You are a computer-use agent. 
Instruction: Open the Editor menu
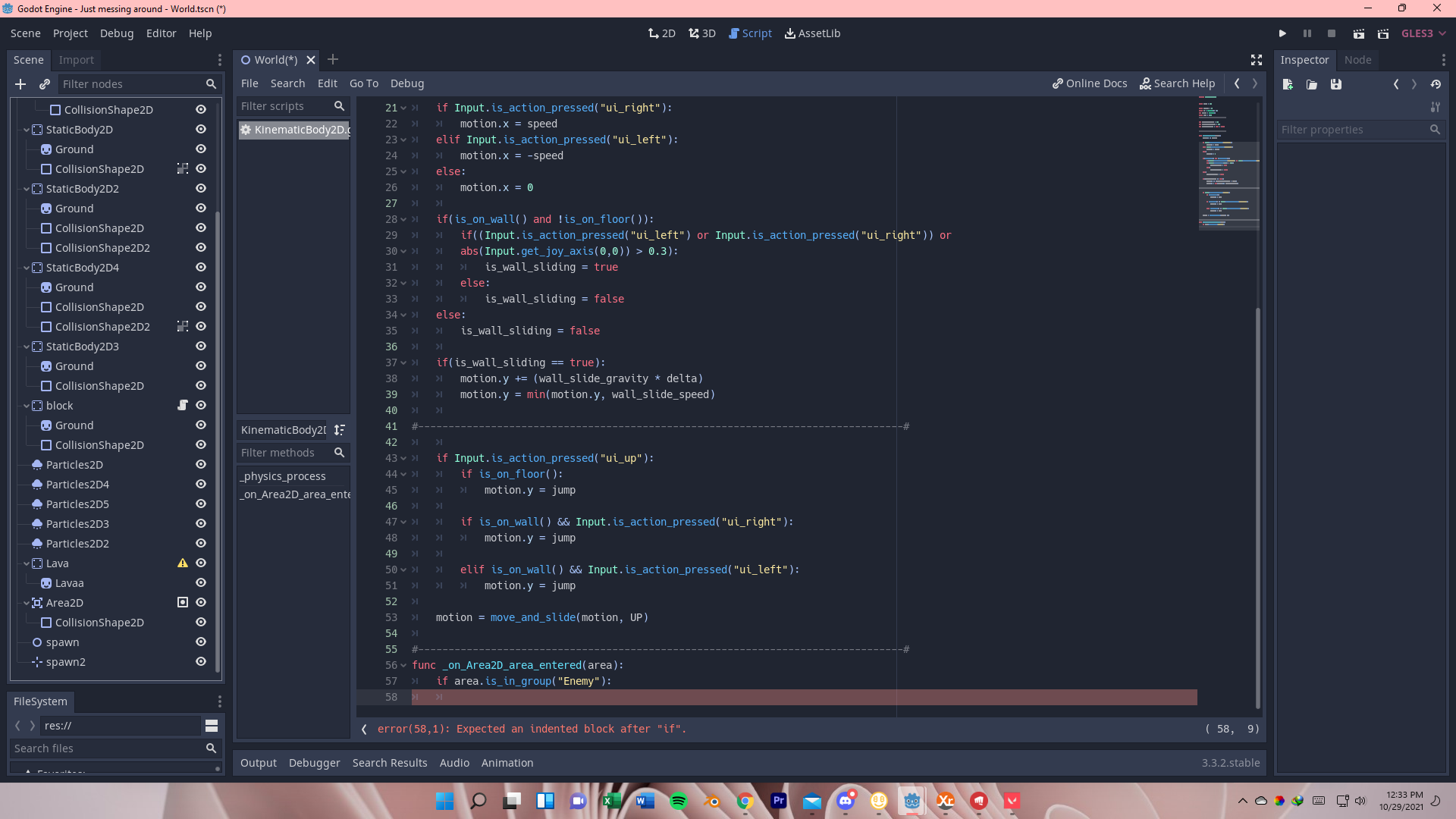coord(161,33)
